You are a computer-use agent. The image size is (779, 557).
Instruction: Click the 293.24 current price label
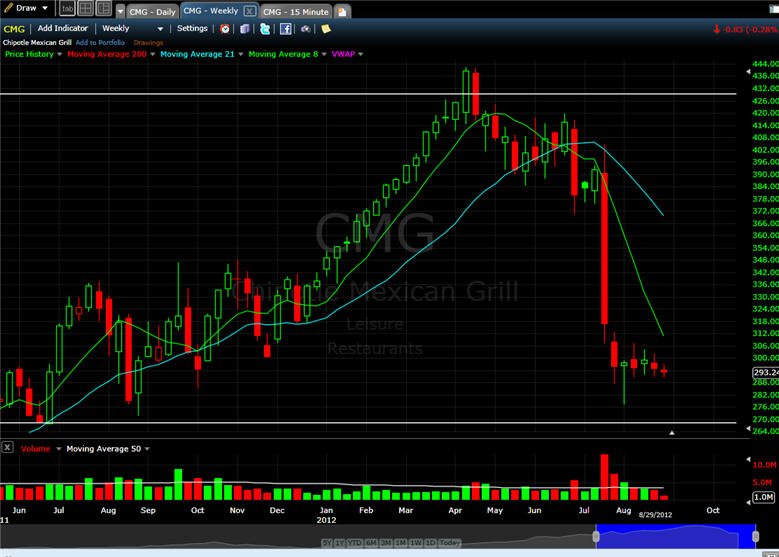point(766,373)
